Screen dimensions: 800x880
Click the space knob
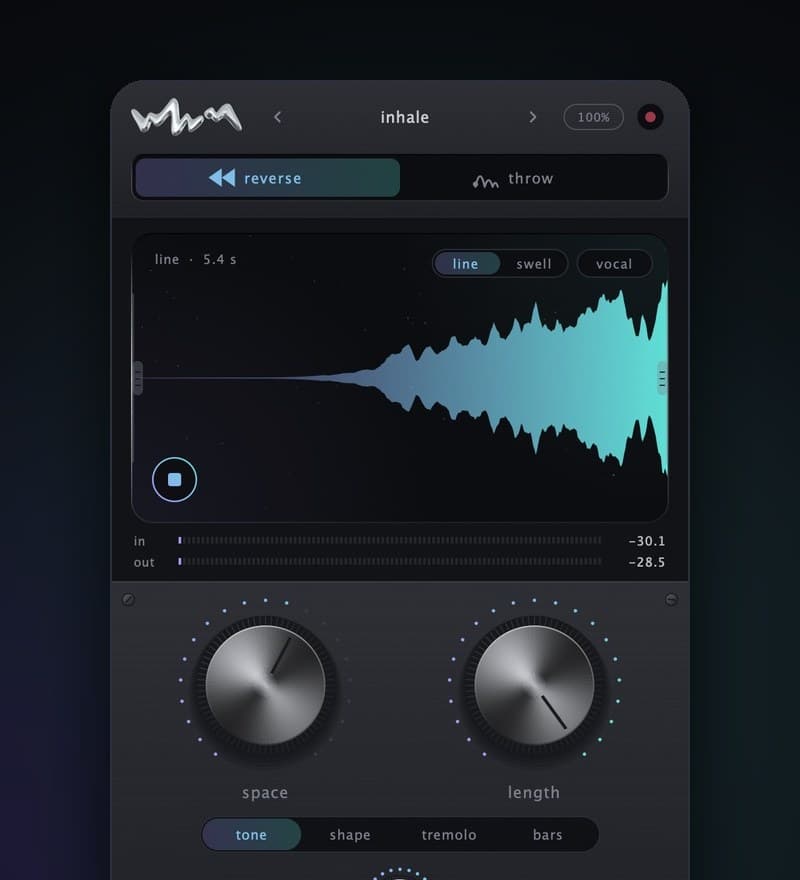pos(266,685)
